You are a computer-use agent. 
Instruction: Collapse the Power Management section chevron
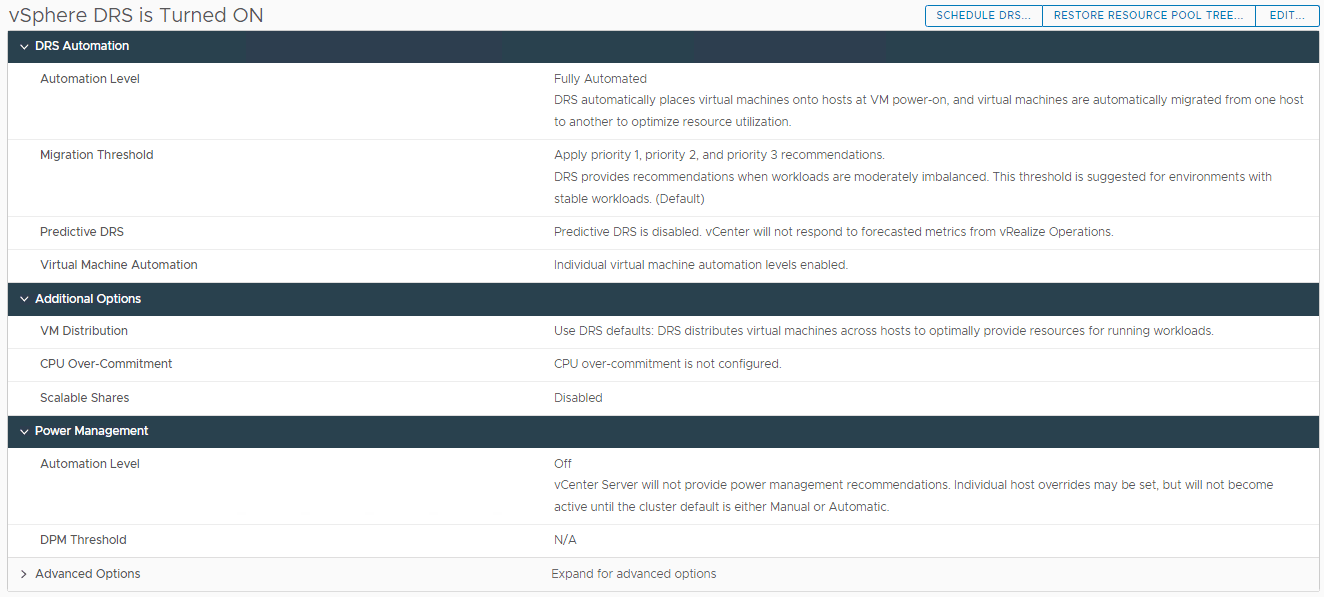[x=24, y=431]
